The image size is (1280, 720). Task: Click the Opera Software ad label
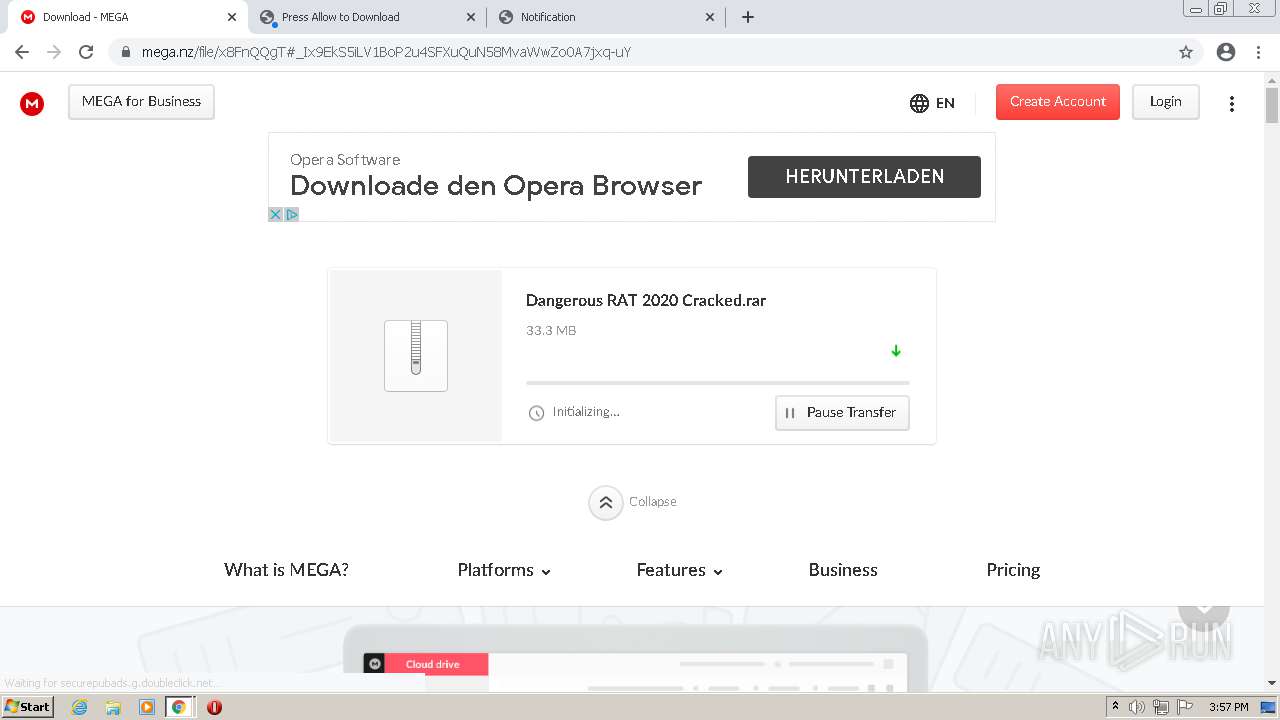click(x=345, y=160)
